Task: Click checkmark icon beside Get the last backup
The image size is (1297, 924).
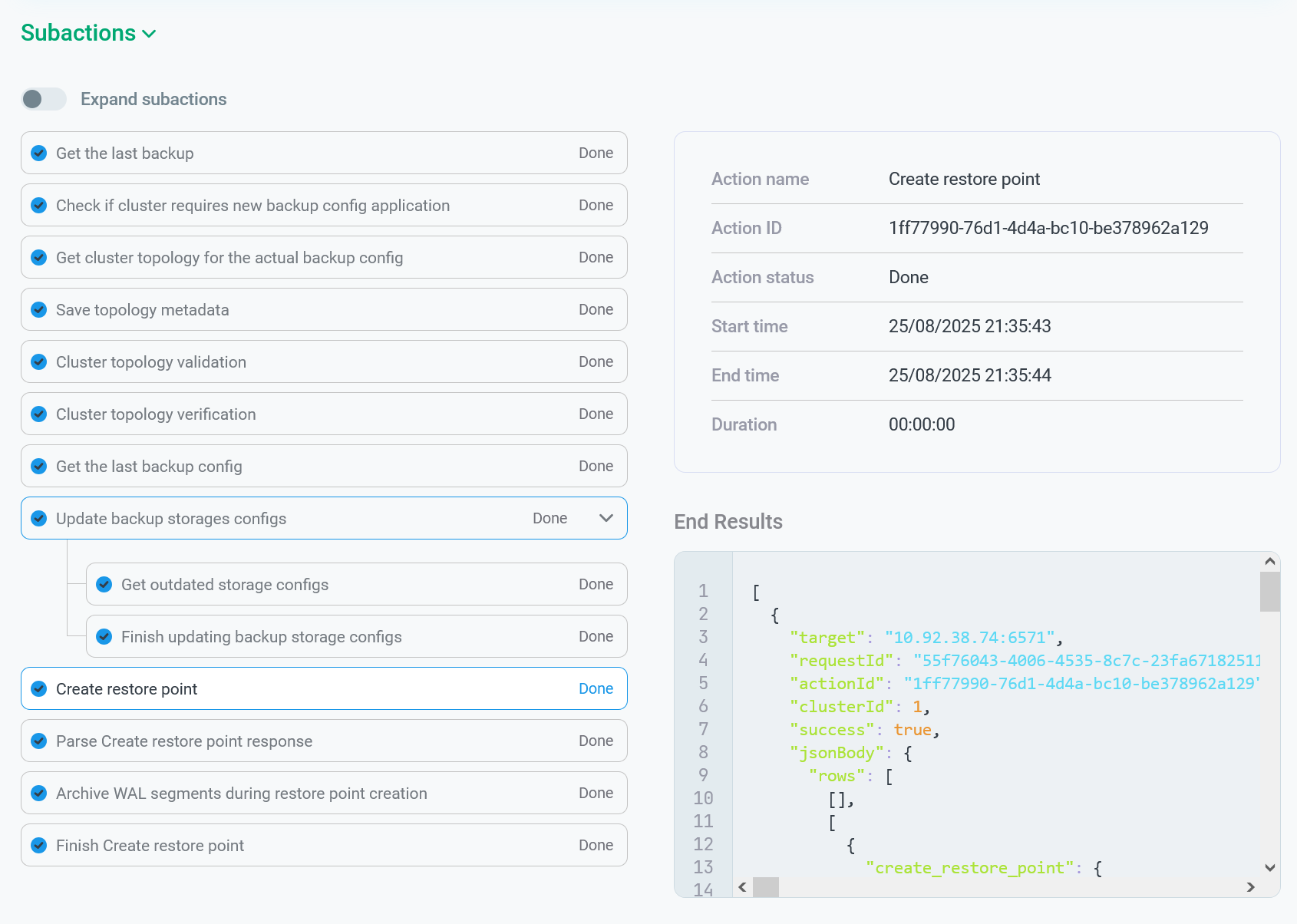Action: [x=39, y=153]
